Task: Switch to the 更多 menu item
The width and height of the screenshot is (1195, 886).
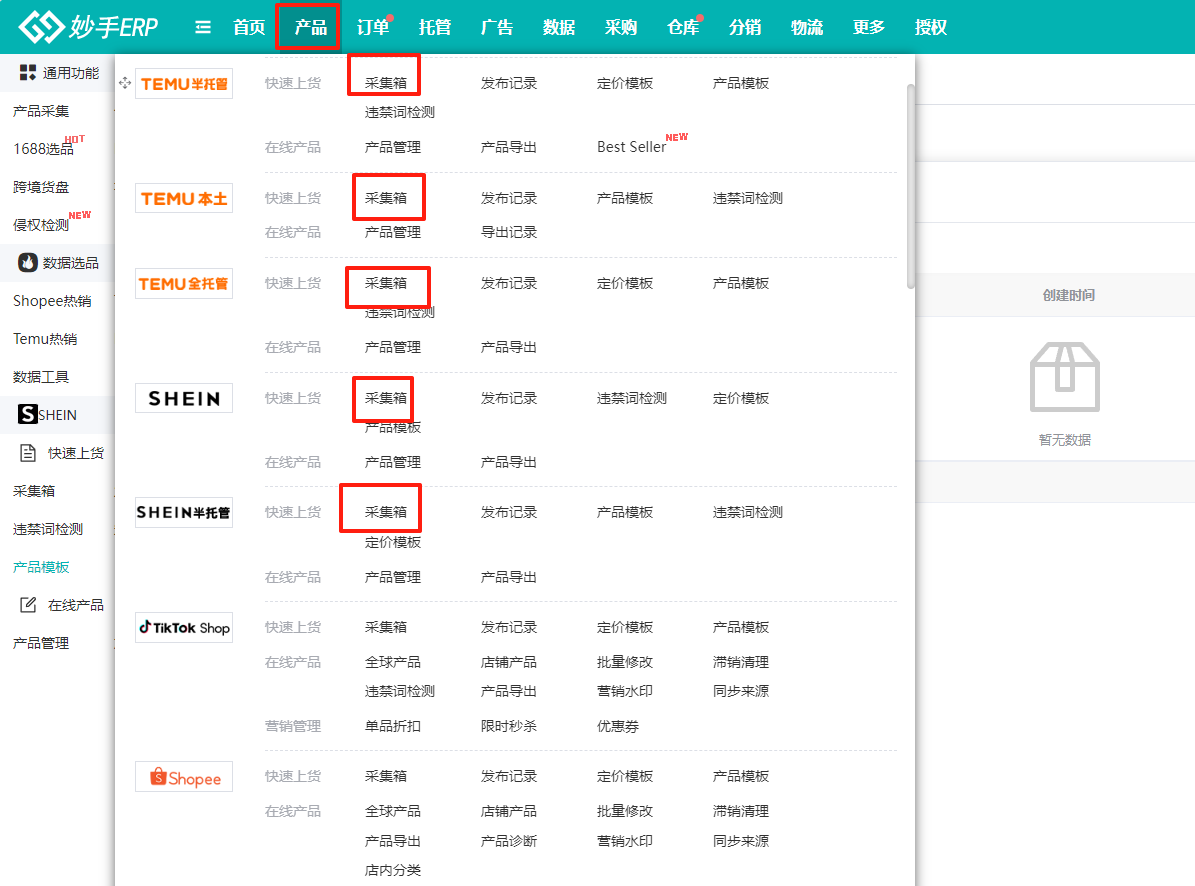Action: click(x=869, y=27)
